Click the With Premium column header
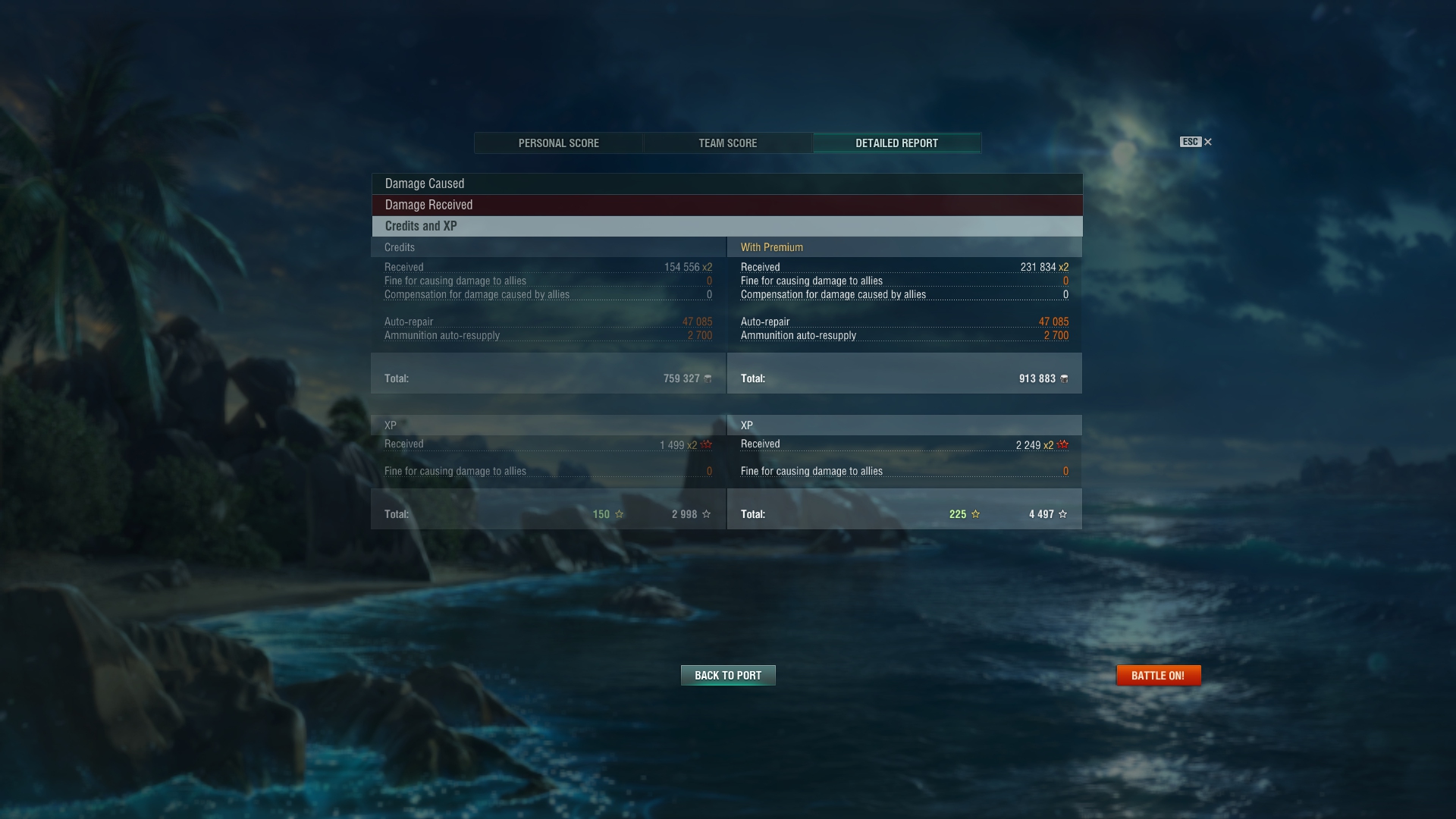Screen dimensions: 1456x819 click(x=772, y=247)
